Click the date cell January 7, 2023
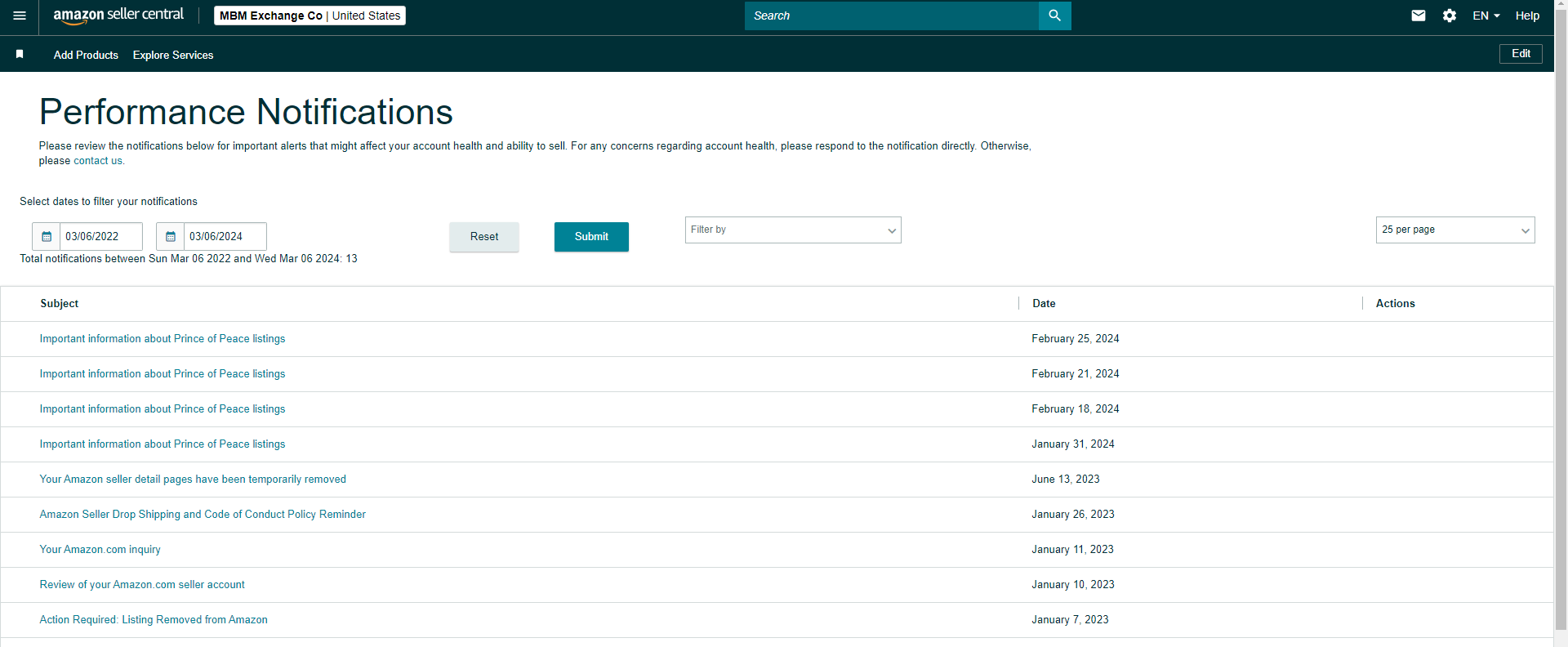Viewport: 1568px width, 647px height. [x=1070, y=620]
